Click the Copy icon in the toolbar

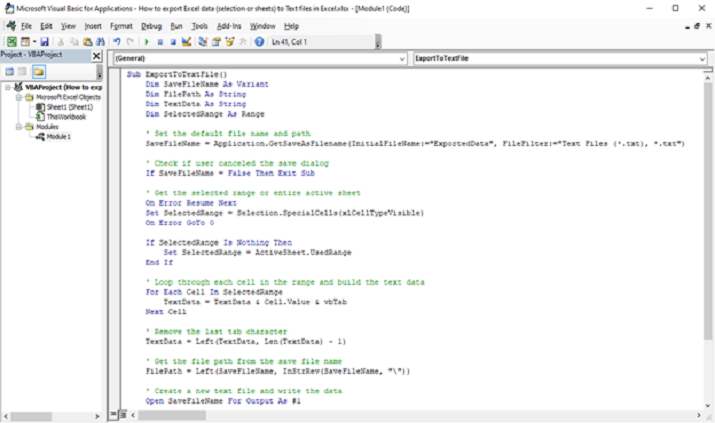click(x=74, y=42)
